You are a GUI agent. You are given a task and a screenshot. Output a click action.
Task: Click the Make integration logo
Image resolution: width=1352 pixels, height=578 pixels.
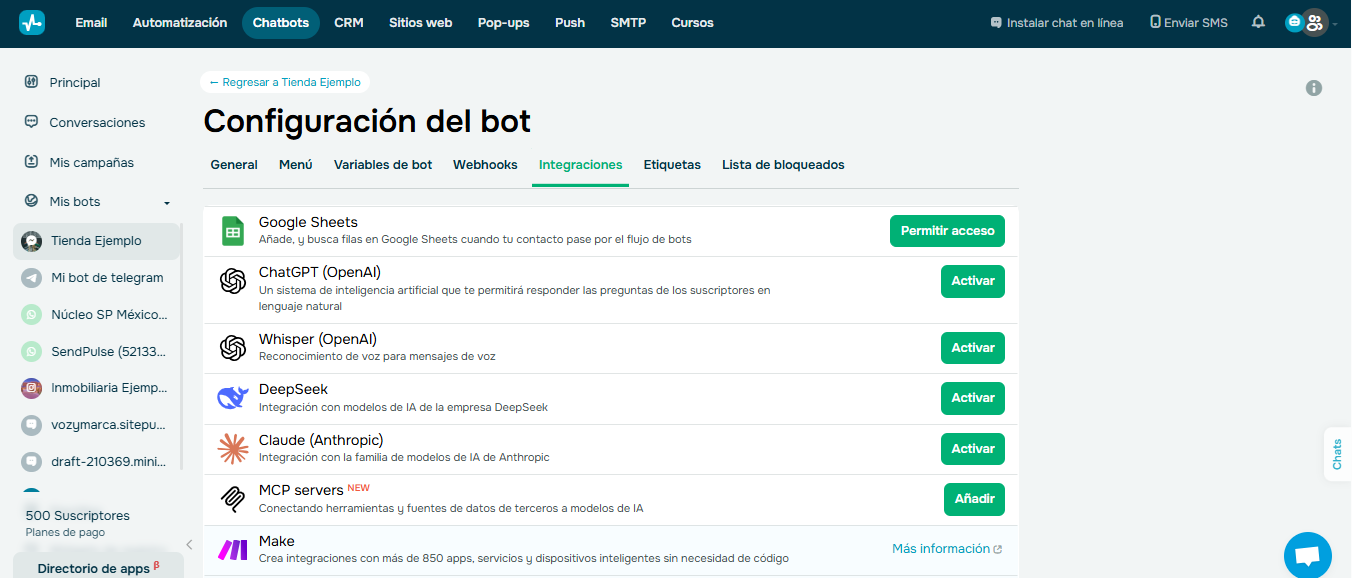(233, 549)
